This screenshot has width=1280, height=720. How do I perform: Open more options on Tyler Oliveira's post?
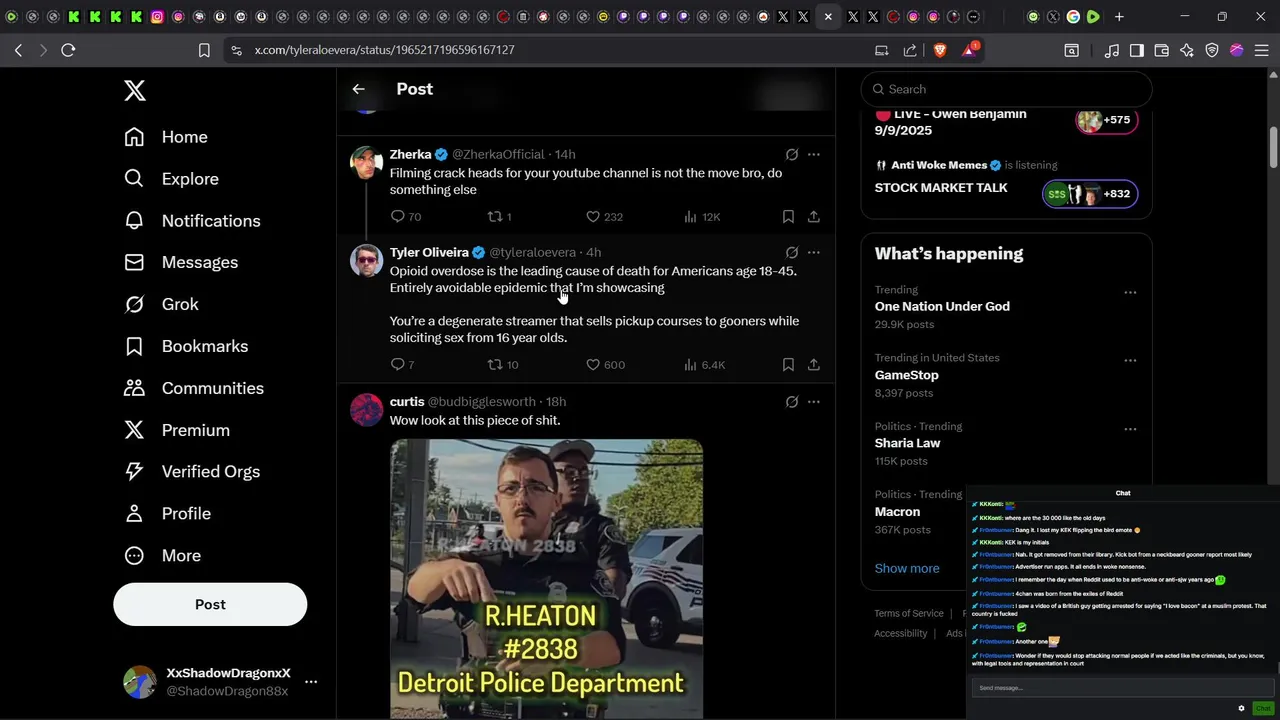[814, 252]
